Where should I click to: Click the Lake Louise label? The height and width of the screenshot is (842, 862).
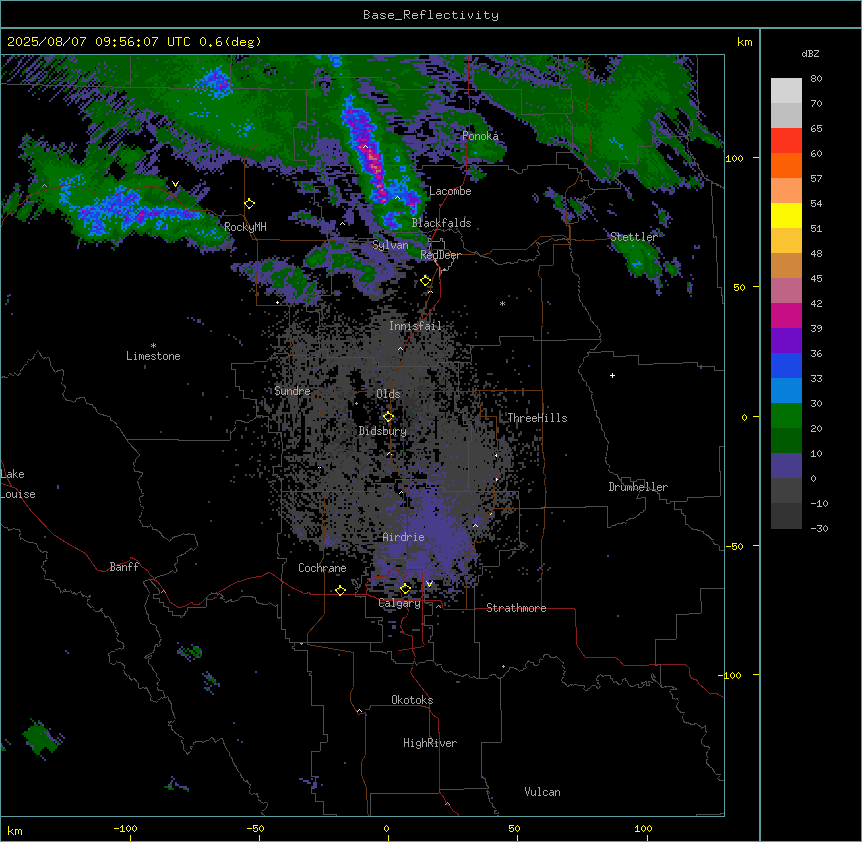coord(18,484)
